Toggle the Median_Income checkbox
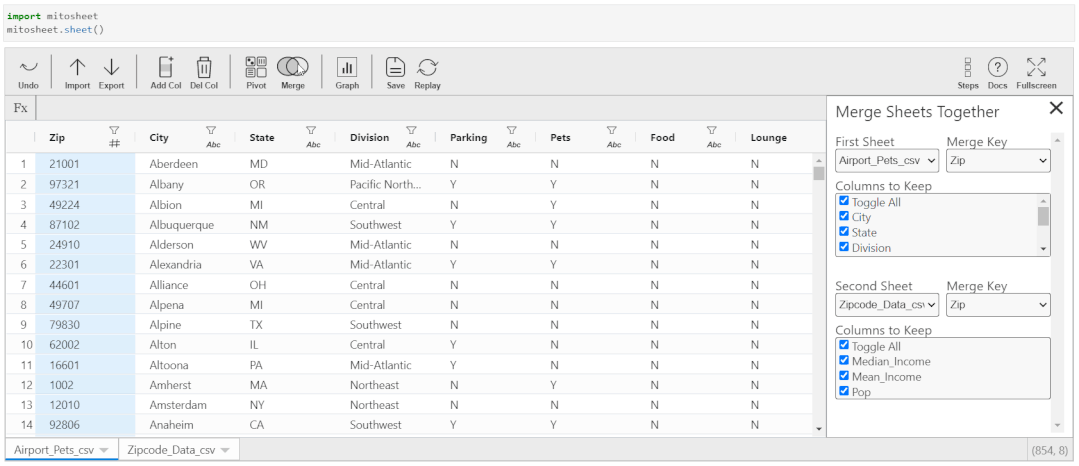 (844, 361)
